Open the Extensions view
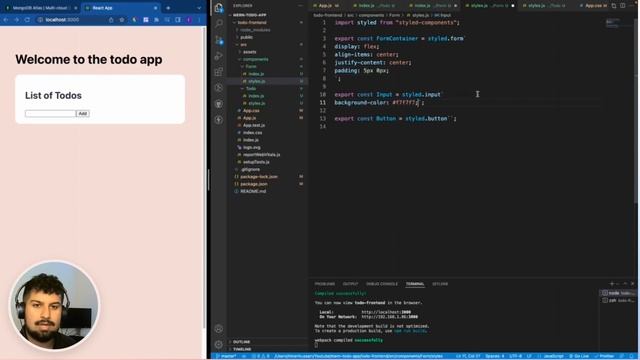 [219, 72]
